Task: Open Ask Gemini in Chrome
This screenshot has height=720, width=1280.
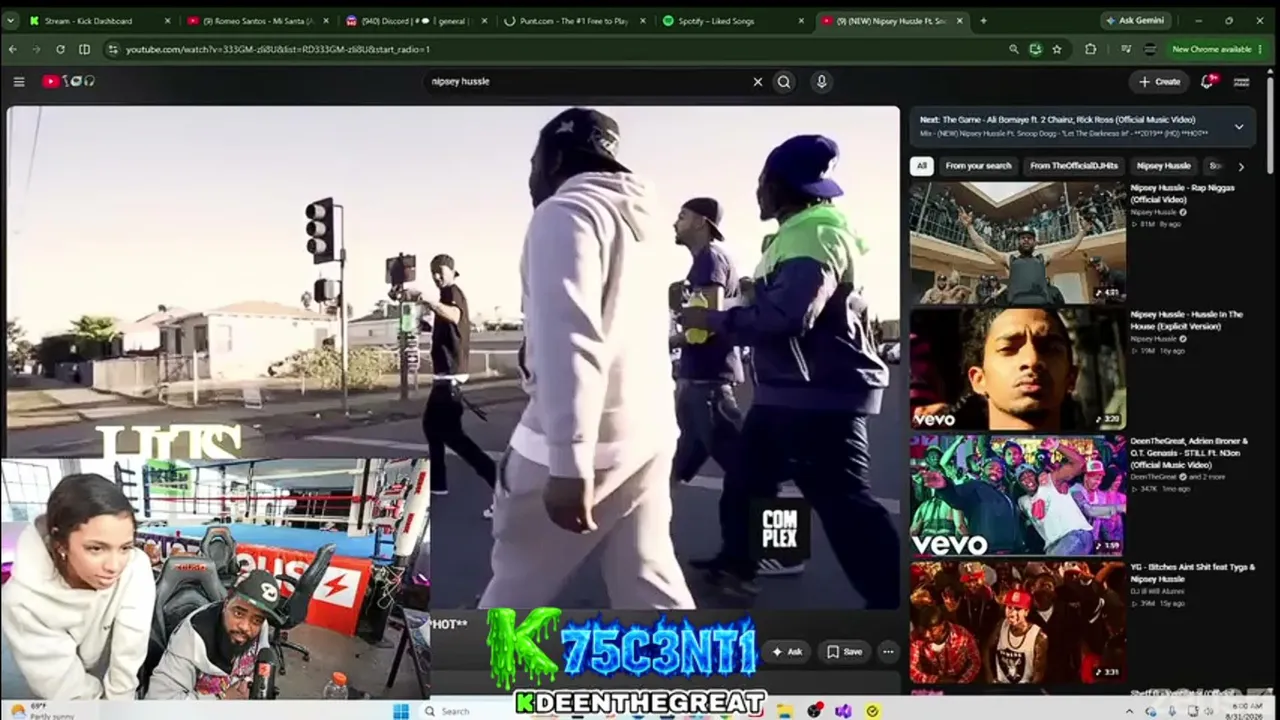Action: click(1138, 20)
